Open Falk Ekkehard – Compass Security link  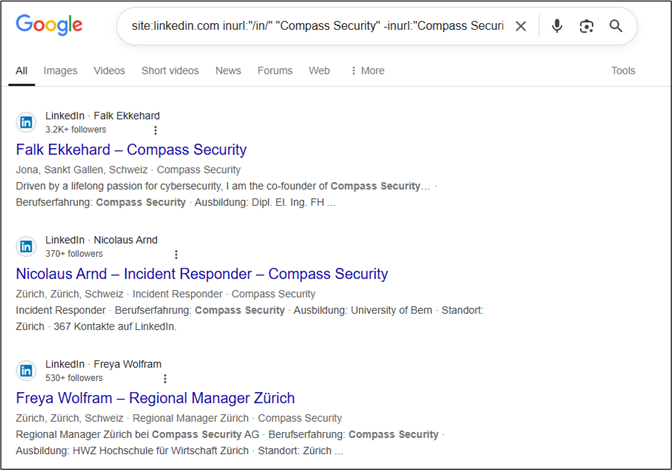(x=131, y=150)
